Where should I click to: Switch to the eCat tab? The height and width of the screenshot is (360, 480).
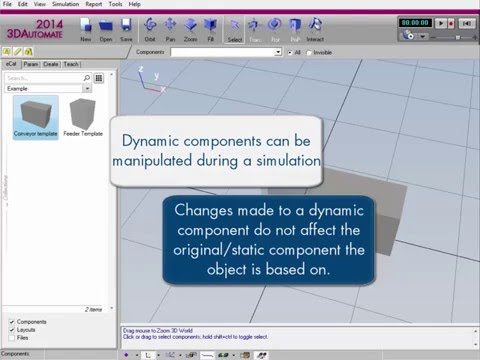click(11, 64)
